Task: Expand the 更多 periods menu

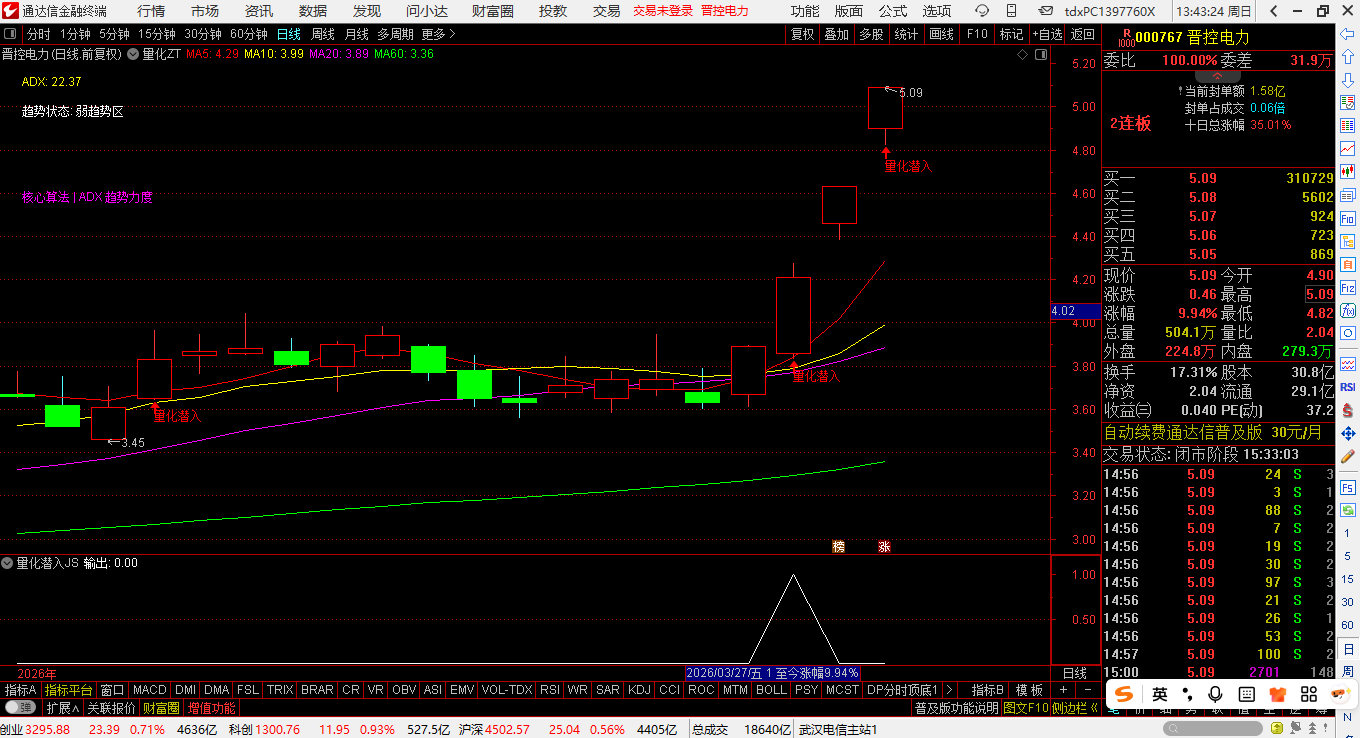Action: 438,34
